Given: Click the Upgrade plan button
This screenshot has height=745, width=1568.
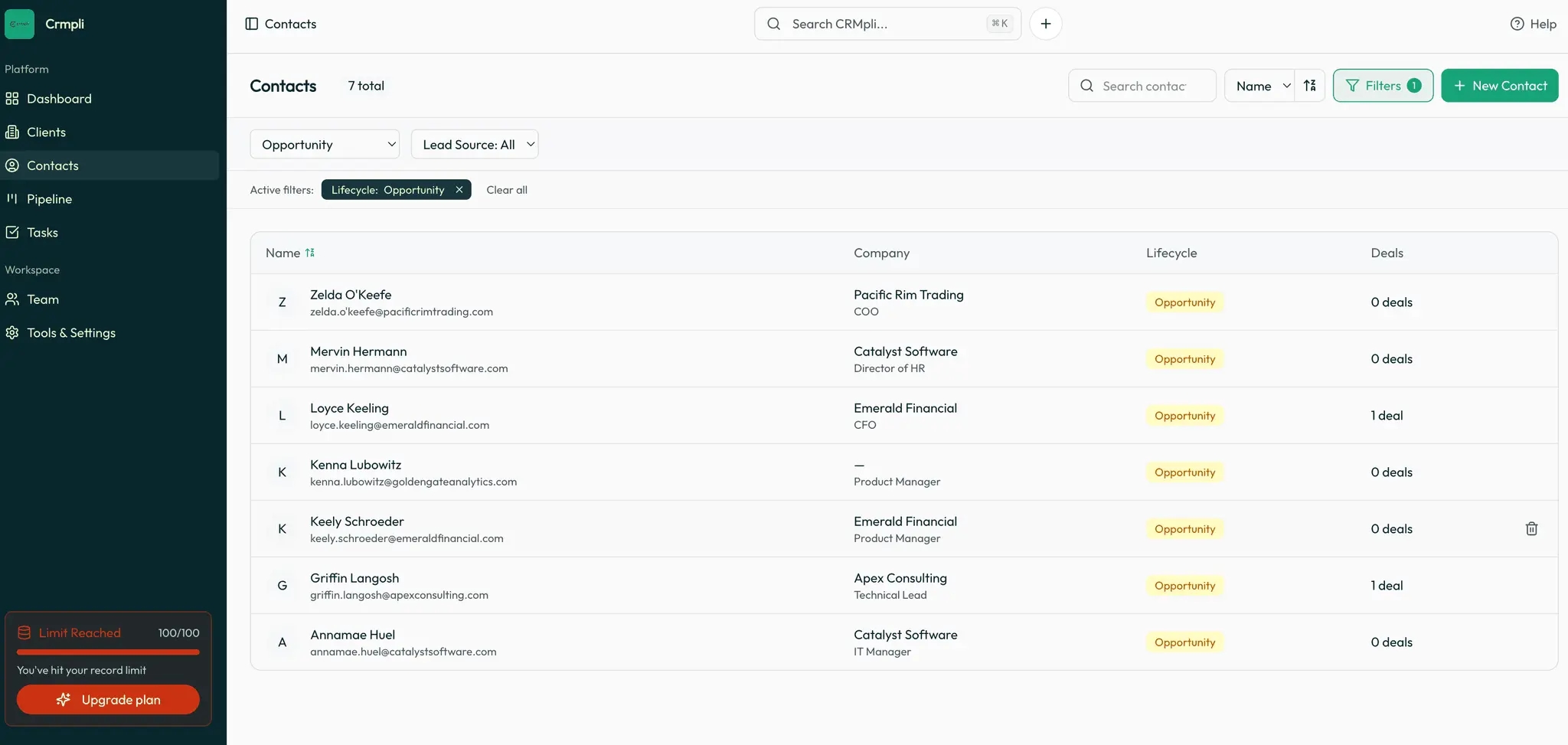Looking at the screenshot, I should [108, 700].
